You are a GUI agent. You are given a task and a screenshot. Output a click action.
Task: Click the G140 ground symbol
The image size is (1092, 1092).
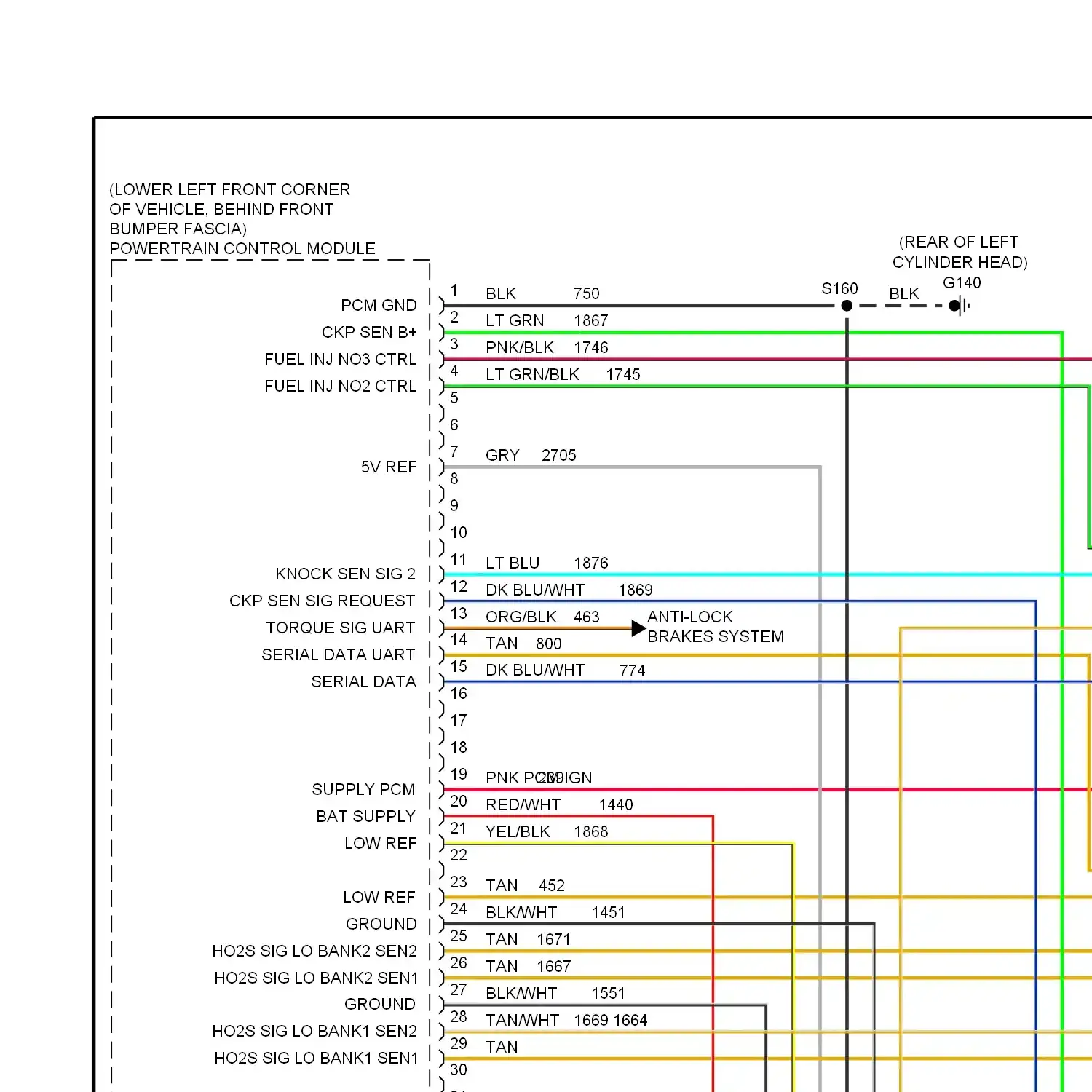click(x=960, y=306)
